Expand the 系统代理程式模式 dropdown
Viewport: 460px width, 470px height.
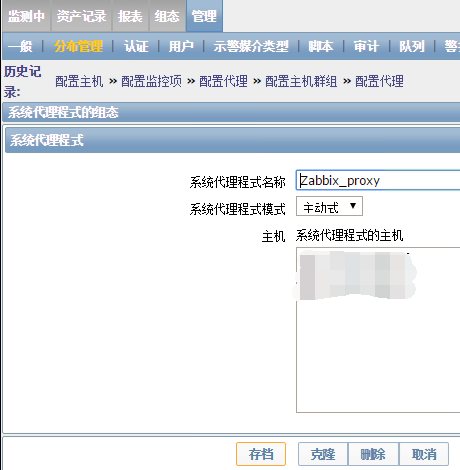(329, 206)
